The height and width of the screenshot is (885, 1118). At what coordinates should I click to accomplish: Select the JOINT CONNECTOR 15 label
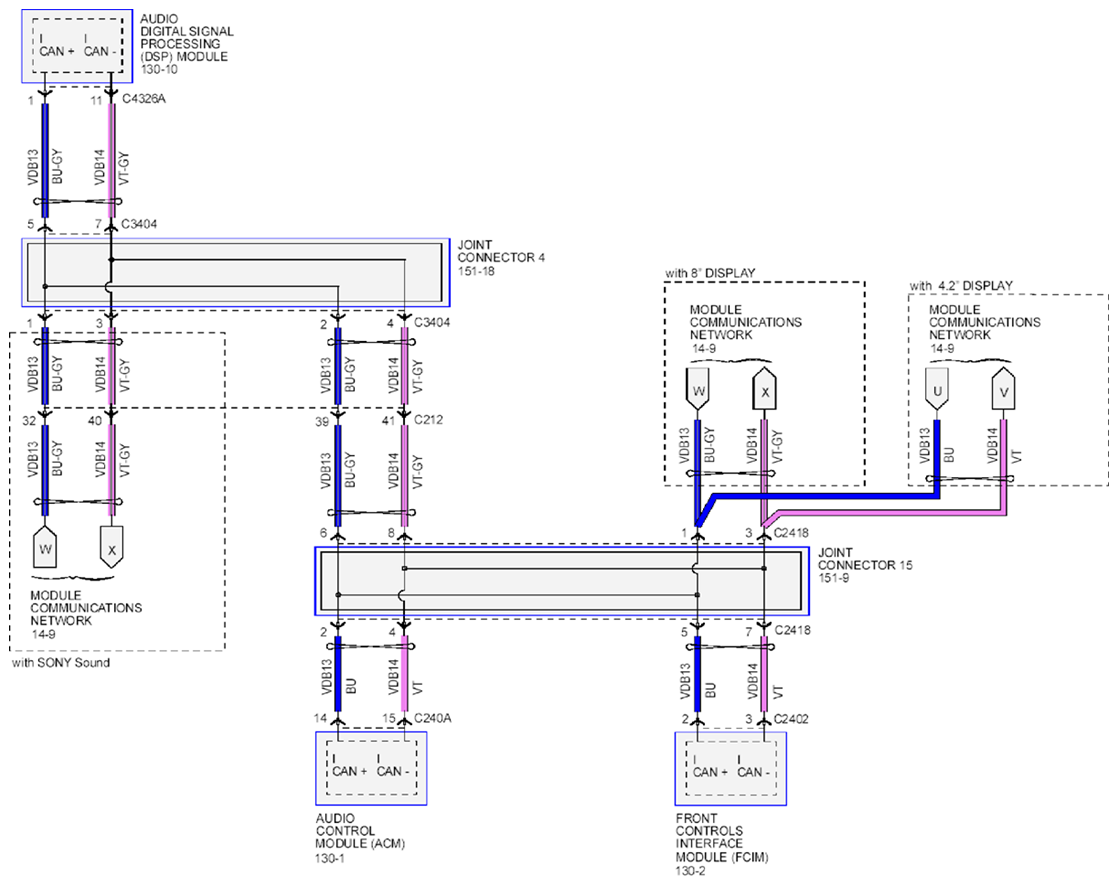click(x=865, y=559)
